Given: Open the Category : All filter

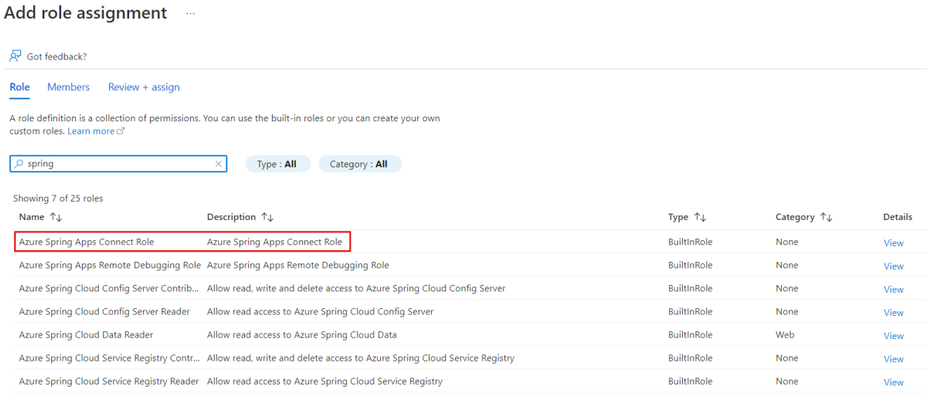Looking at the screenshot, I should (359, 164).
